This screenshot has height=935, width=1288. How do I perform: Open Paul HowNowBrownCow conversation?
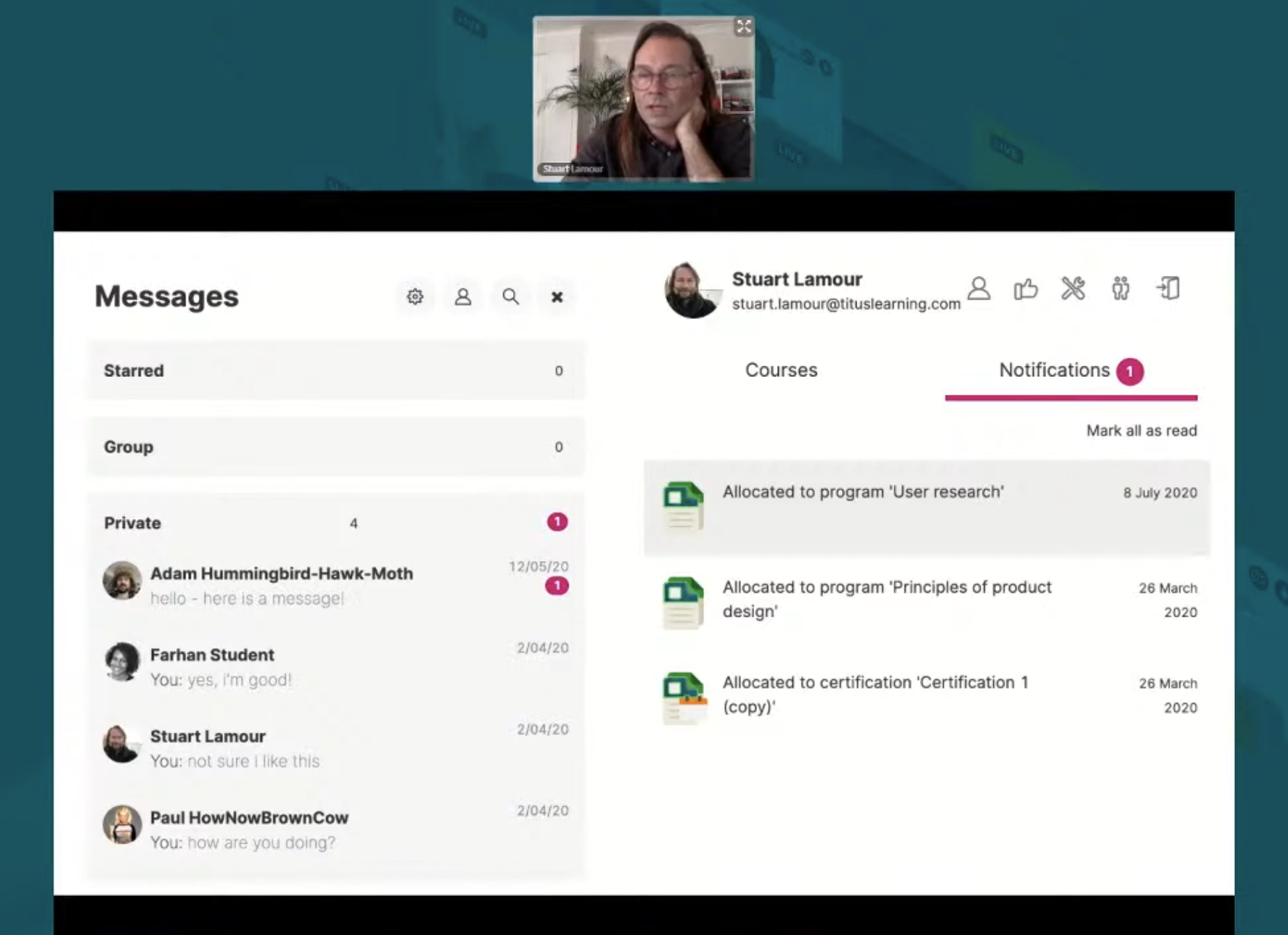336,828
